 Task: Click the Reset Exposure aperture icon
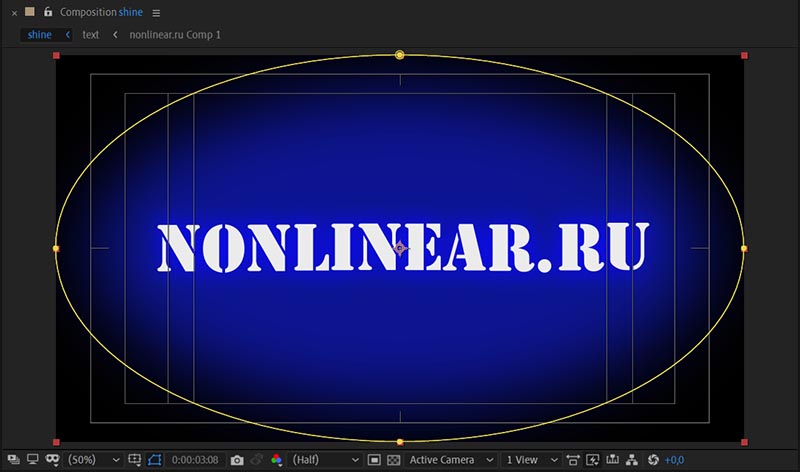coord(653,460)
